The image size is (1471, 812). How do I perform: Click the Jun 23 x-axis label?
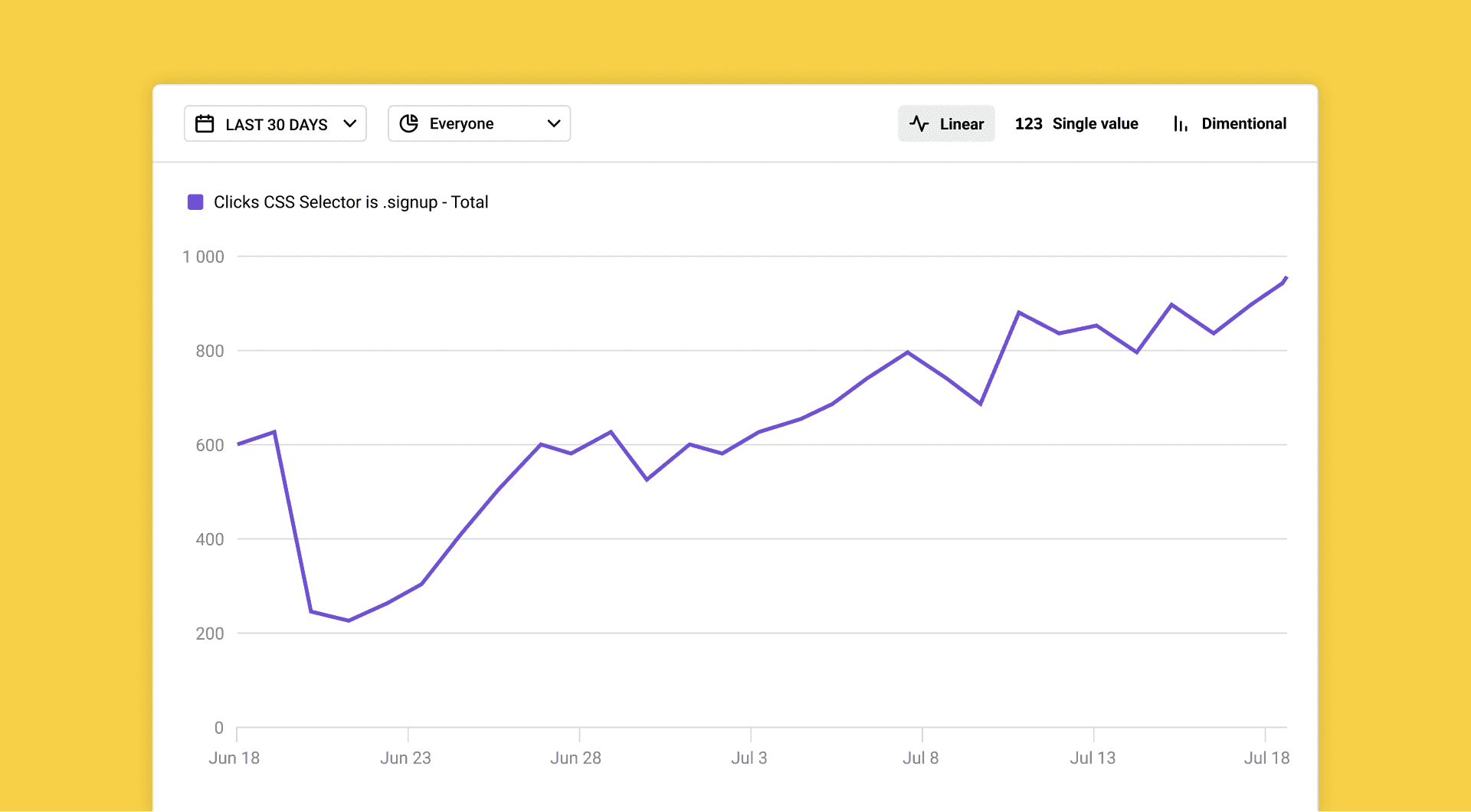point(405,758)
